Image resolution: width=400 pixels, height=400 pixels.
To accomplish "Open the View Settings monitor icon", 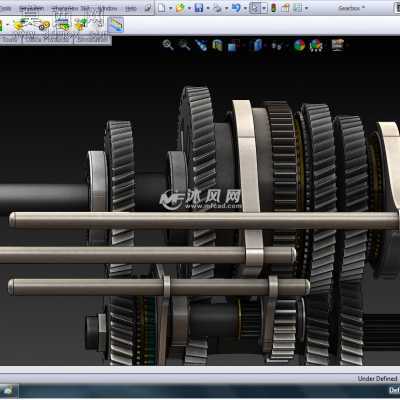I will point(338,45).
